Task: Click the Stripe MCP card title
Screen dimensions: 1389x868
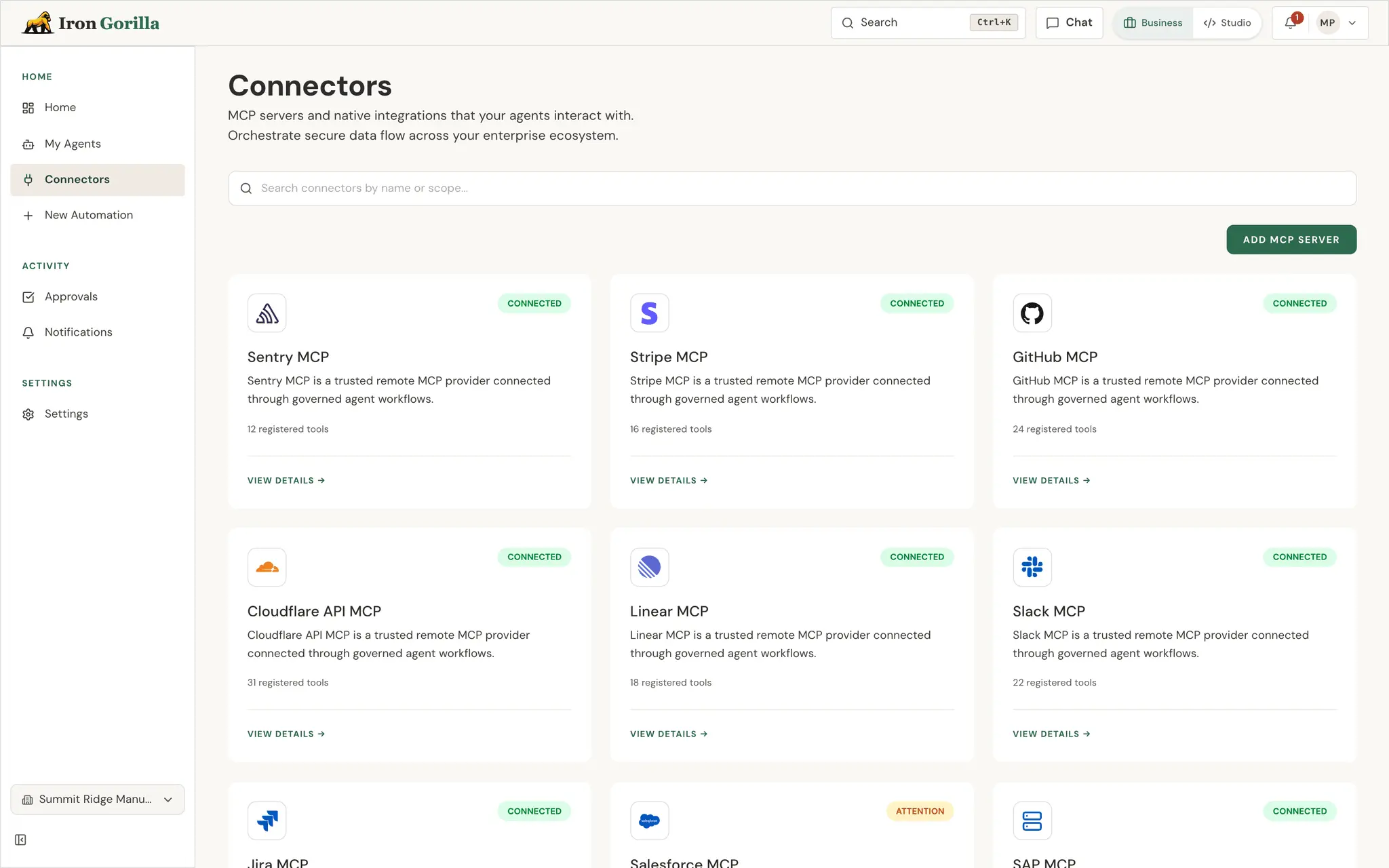Action: (669, 357)
